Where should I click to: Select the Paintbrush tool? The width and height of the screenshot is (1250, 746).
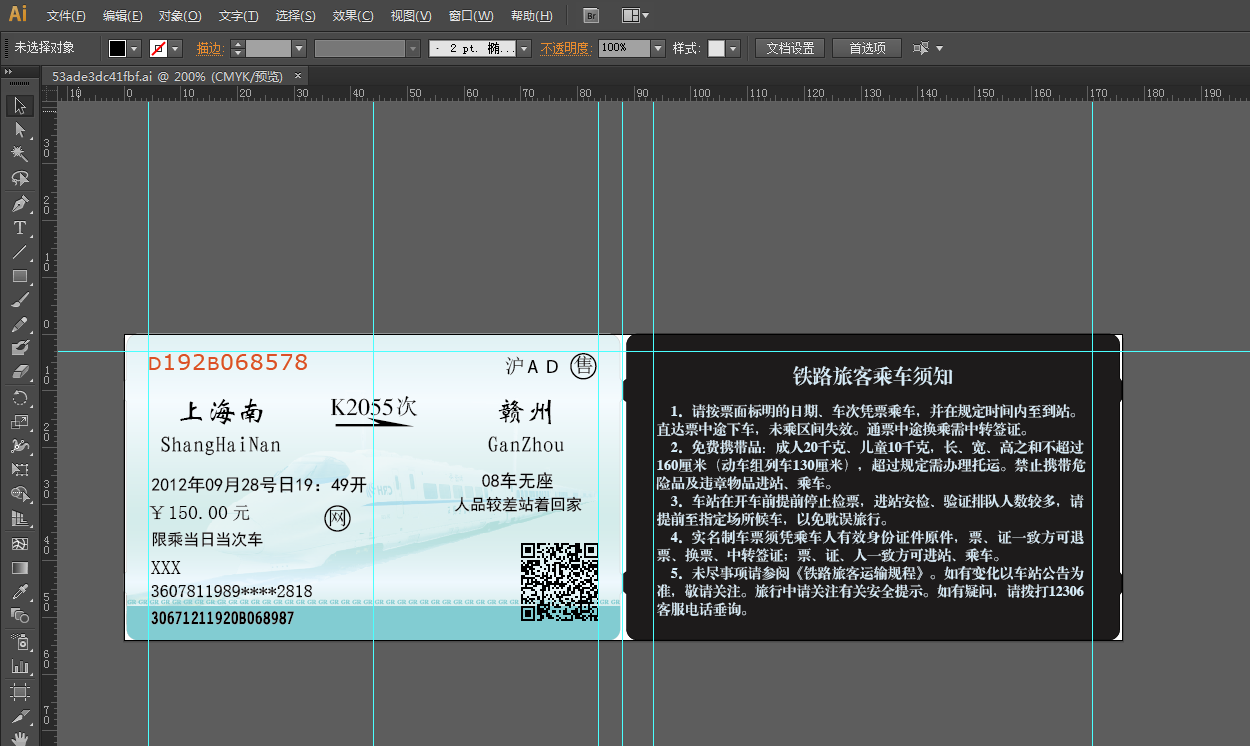[x=19, y=300]
